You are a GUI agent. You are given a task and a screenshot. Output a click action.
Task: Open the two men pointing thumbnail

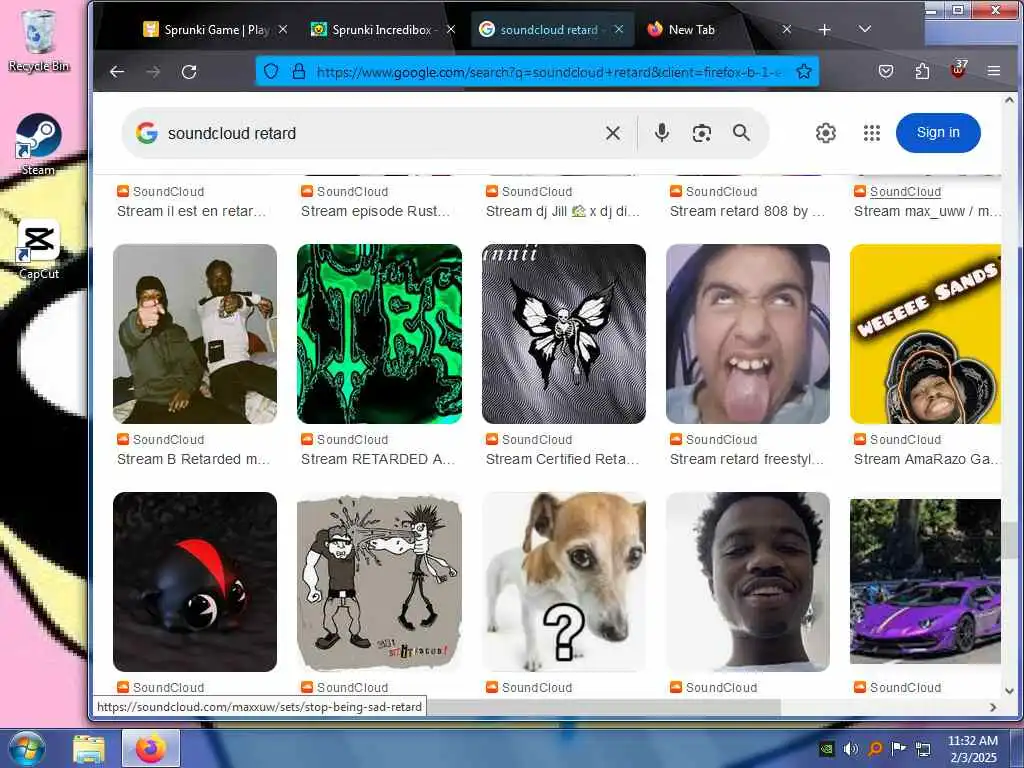[x=195, y=334]
